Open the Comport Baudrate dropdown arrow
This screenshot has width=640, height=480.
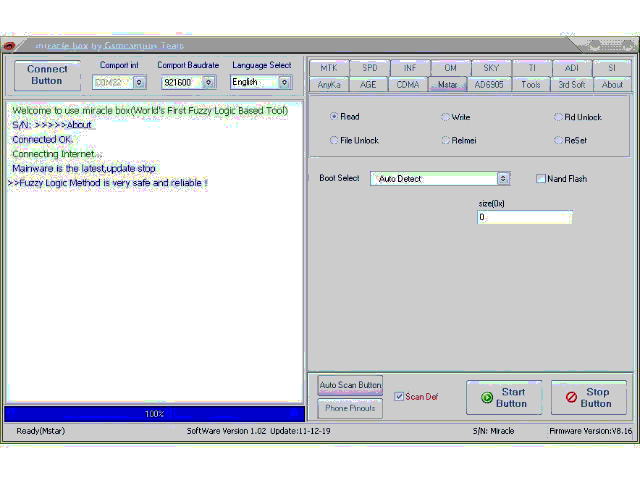209,82
